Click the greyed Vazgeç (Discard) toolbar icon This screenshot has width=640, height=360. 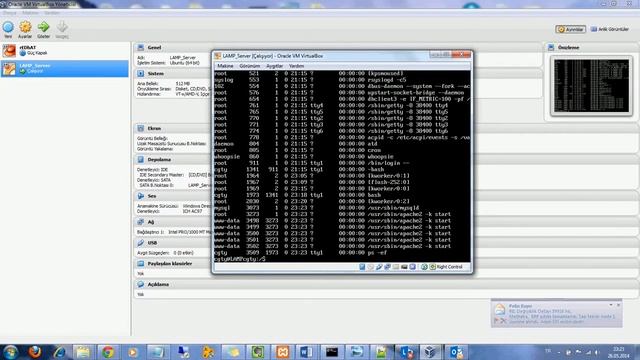(x=62, y=27)
